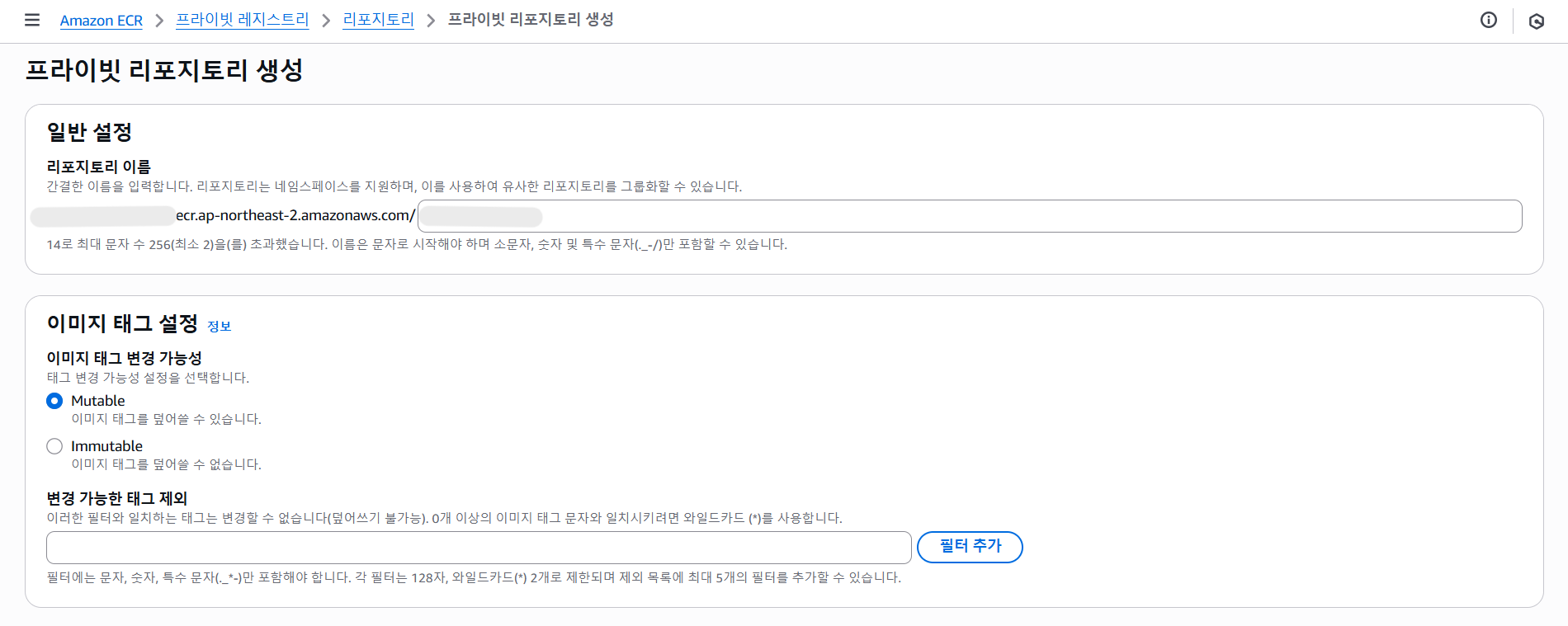The image size is (1568, 626).
Task: Select the Immutable radio button
Action: click(x=54, y=446)
